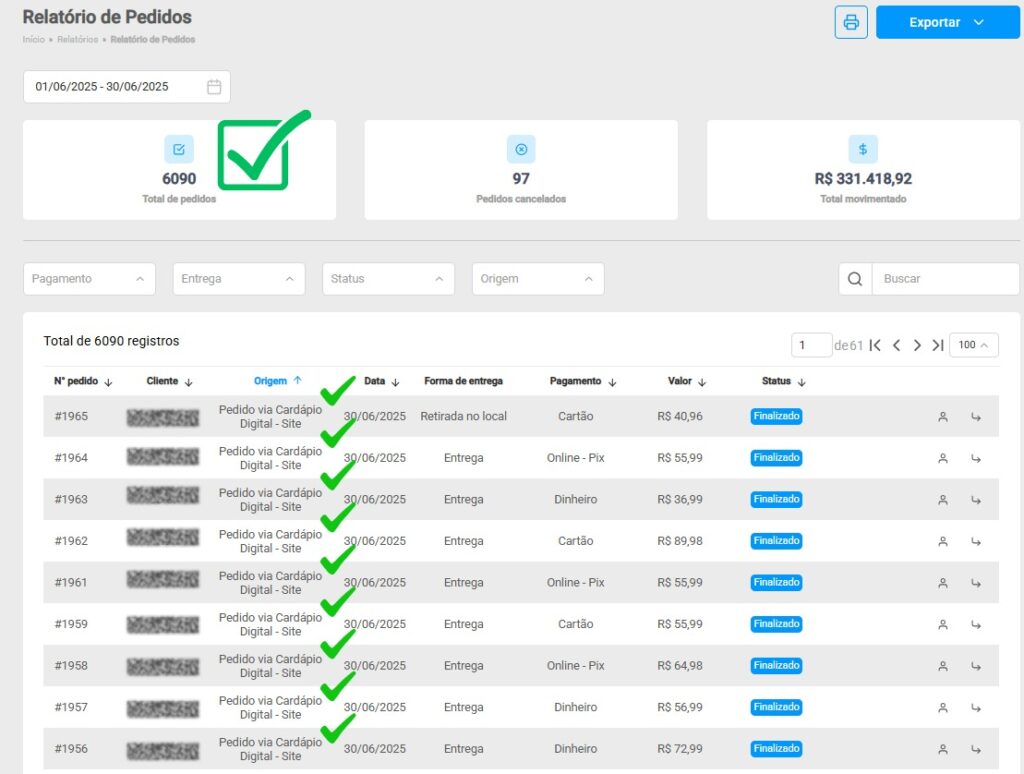
Task: Click forward arrow icon for order #1964
Action: (x=975, y=458)
